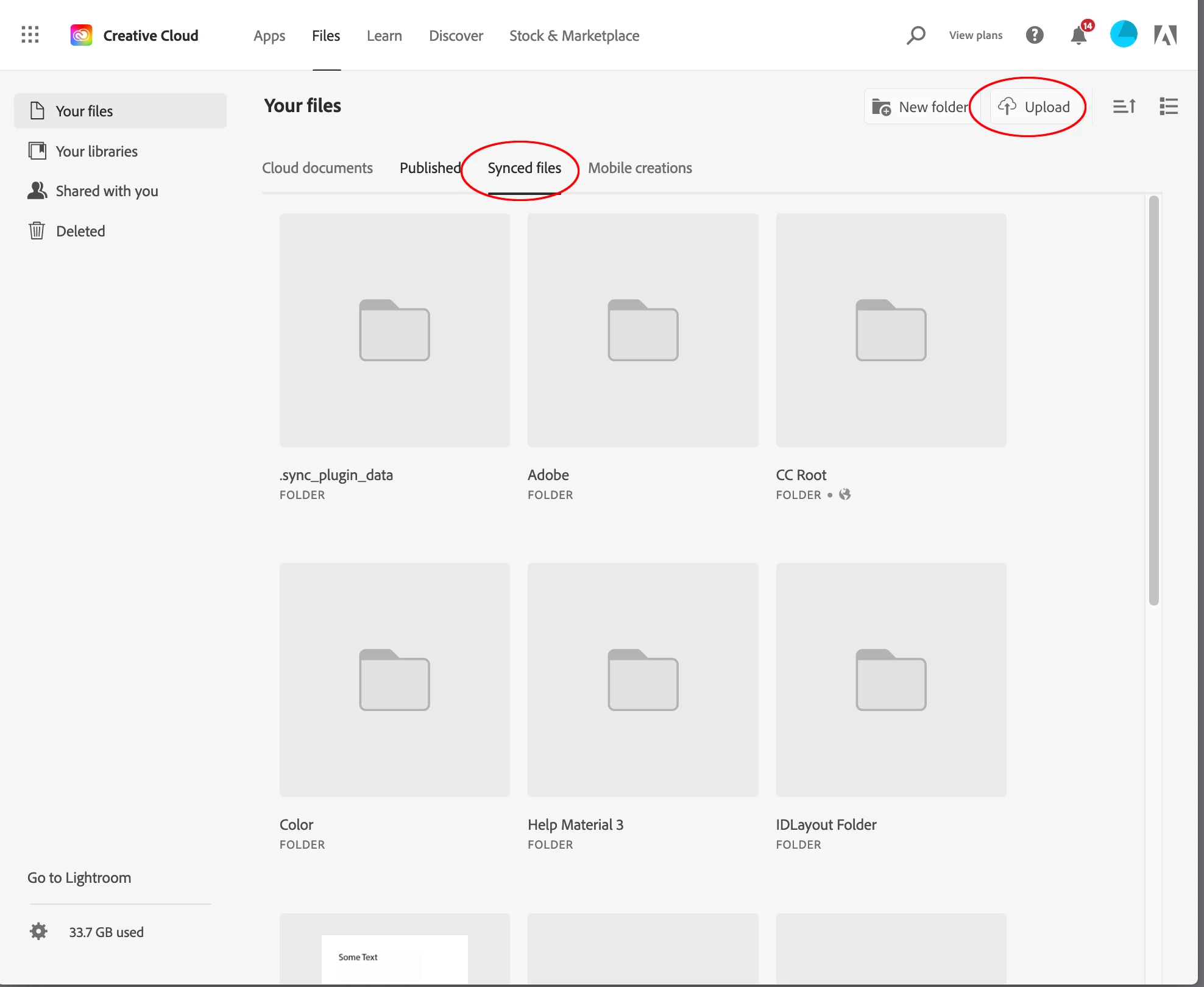
Task: Click the globe icon under CC Root
Action: pos(845,495)
